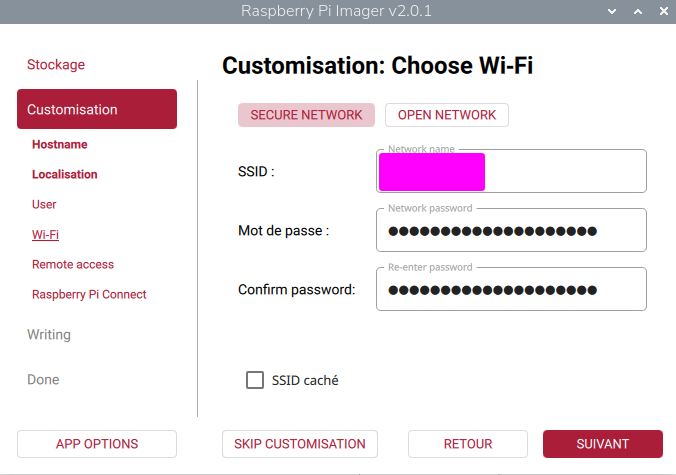
Task: Switch to Open Network option
Action: point(446,115)
